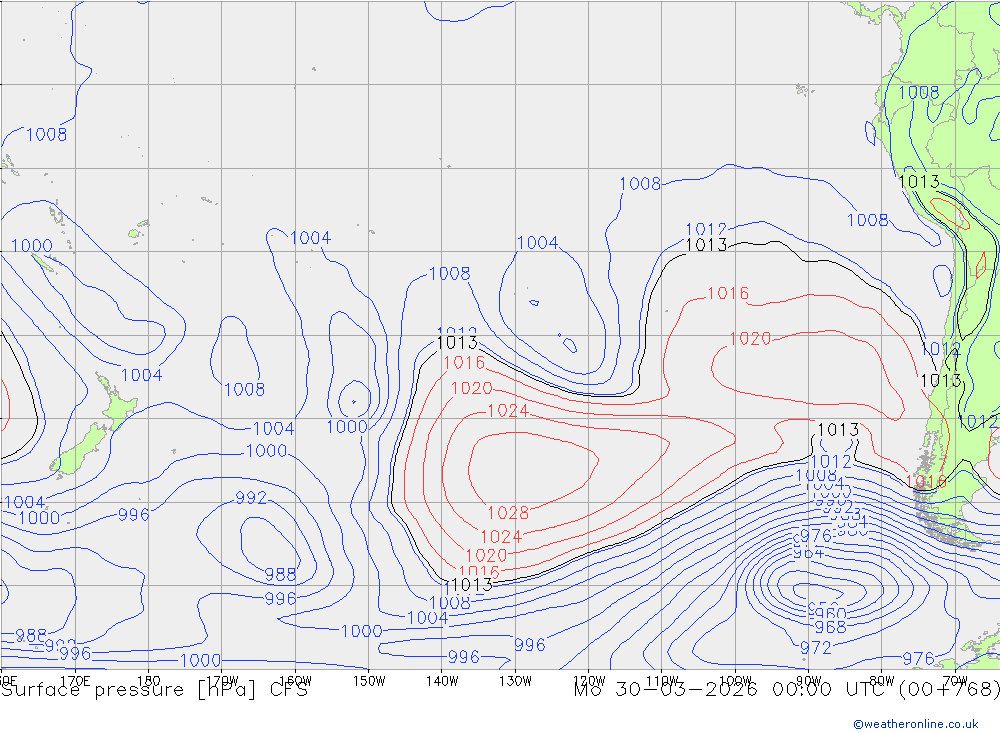This screenshot has height=733, width=1000.
Task: Click the 170W longitude axis label
Action: [222, 681]
